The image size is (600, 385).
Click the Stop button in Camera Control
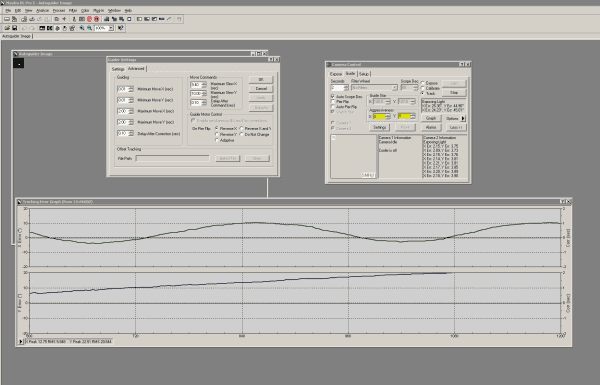pyautogui.click(x=454, y=93)
